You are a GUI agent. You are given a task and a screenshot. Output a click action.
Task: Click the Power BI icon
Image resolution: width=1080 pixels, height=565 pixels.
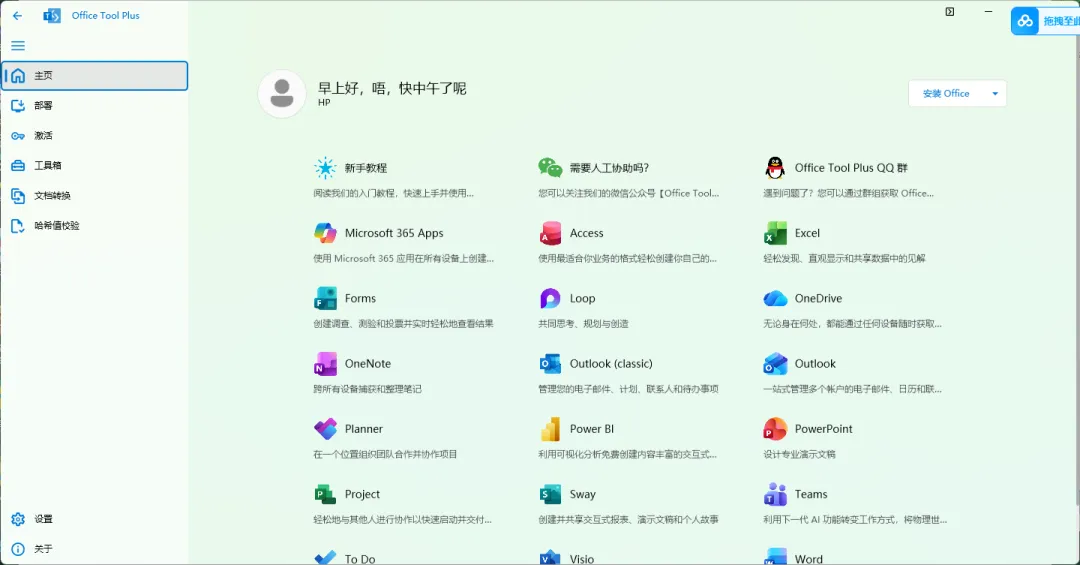pyautogui.click(x=550, y=429)
